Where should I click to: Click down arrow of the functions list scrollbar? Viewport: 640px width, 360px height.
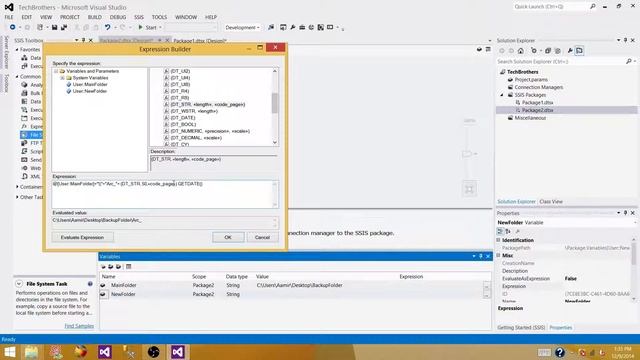tap(275, 142)
